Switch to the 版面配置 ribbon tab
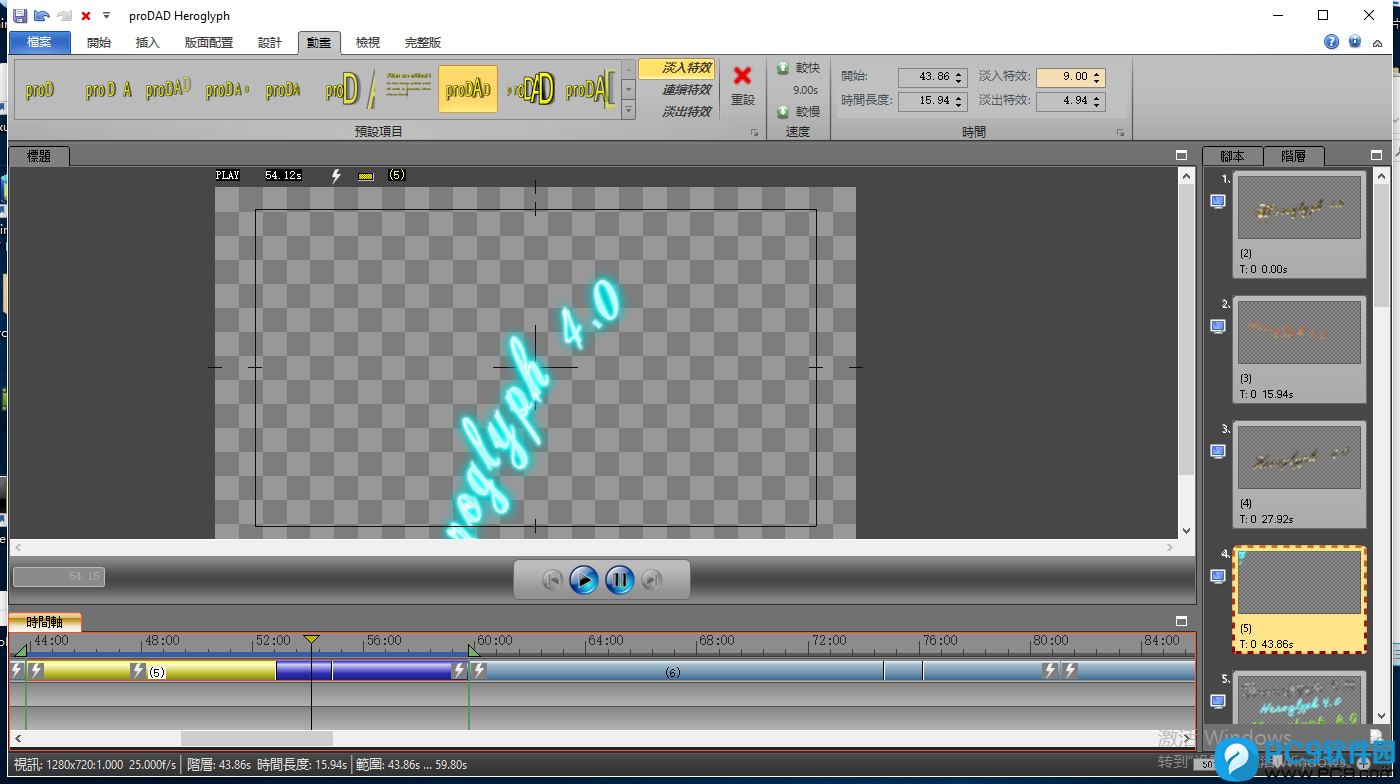 [x=209, y=42]
